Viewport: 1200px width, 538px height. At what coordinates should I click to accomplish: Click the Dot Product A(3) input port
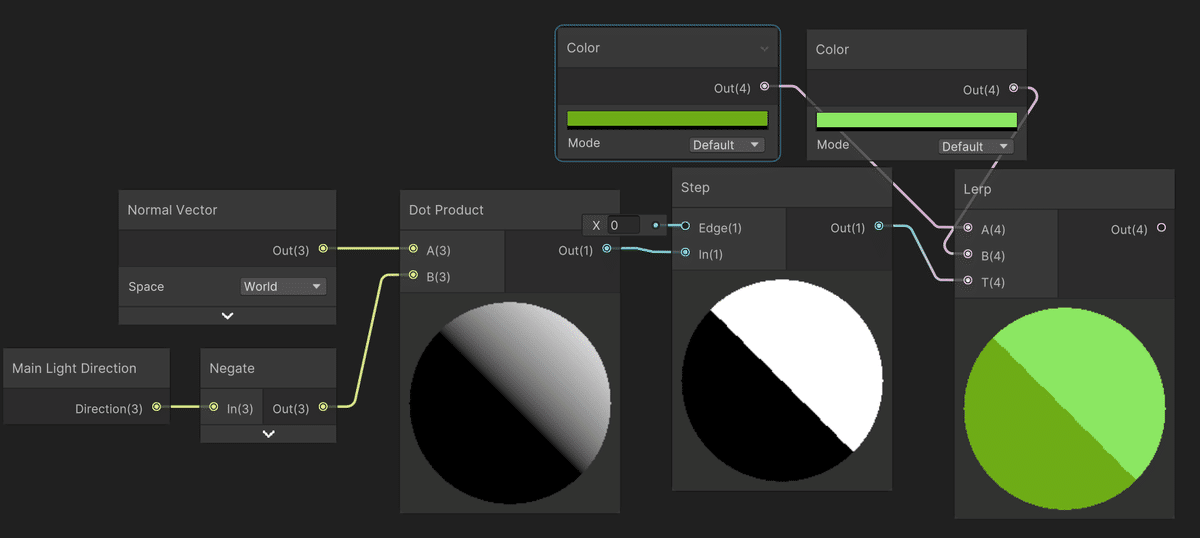point(413,249)
